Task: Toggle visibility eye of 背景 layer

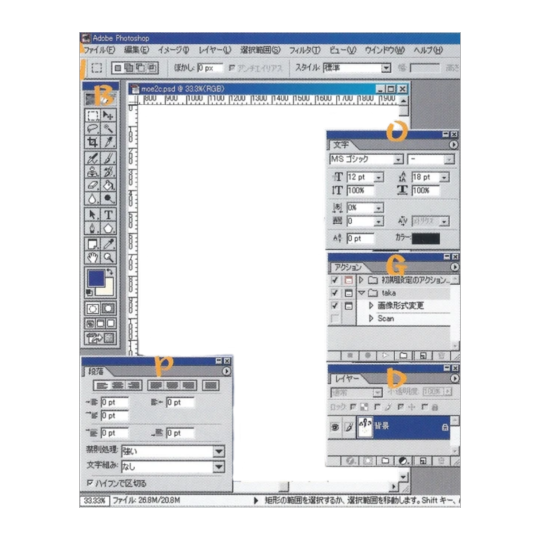Action: 335,427
